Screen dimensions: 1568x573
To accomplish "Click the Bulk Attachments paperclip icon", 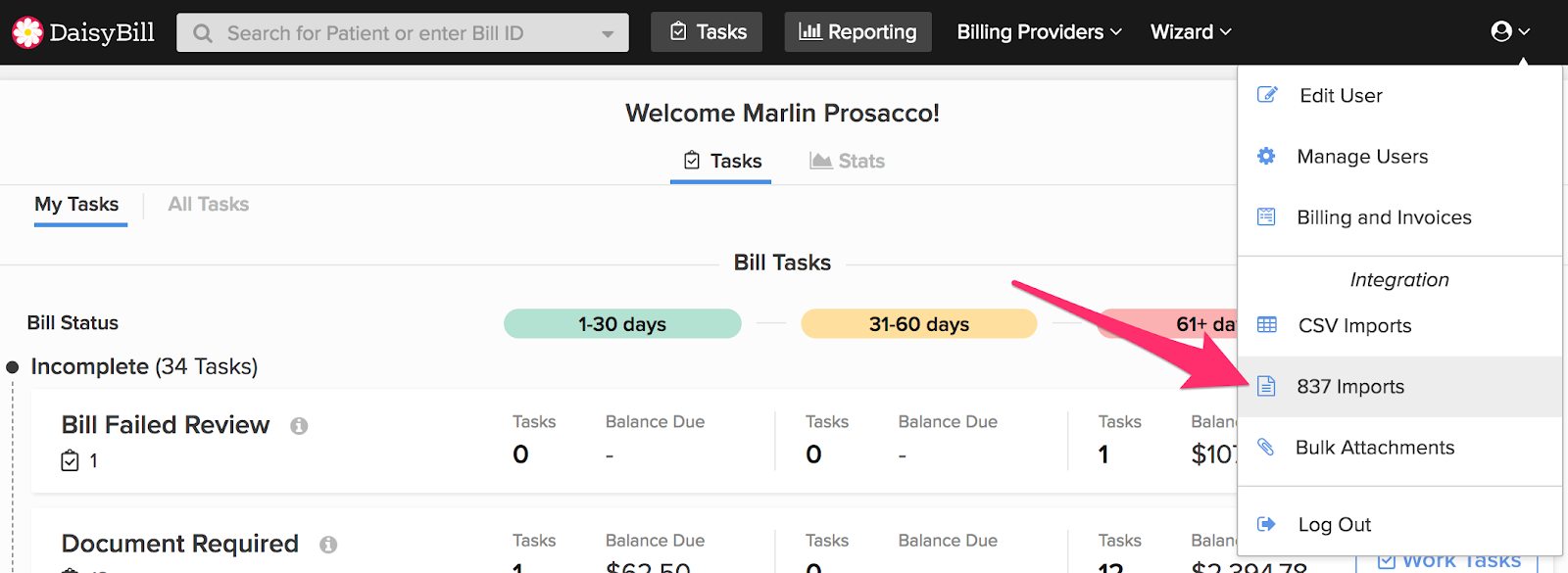I will point(1266,448).
